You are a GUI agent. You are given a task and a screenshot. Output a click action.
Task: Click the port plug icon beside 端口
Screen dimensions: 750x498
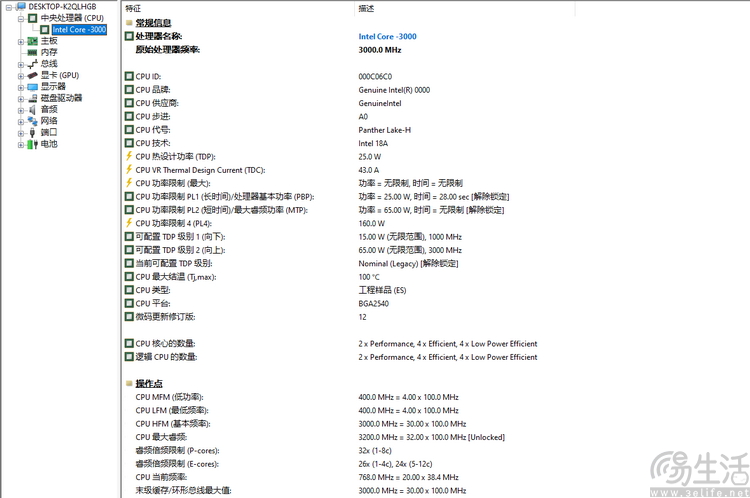pos(33,133)
